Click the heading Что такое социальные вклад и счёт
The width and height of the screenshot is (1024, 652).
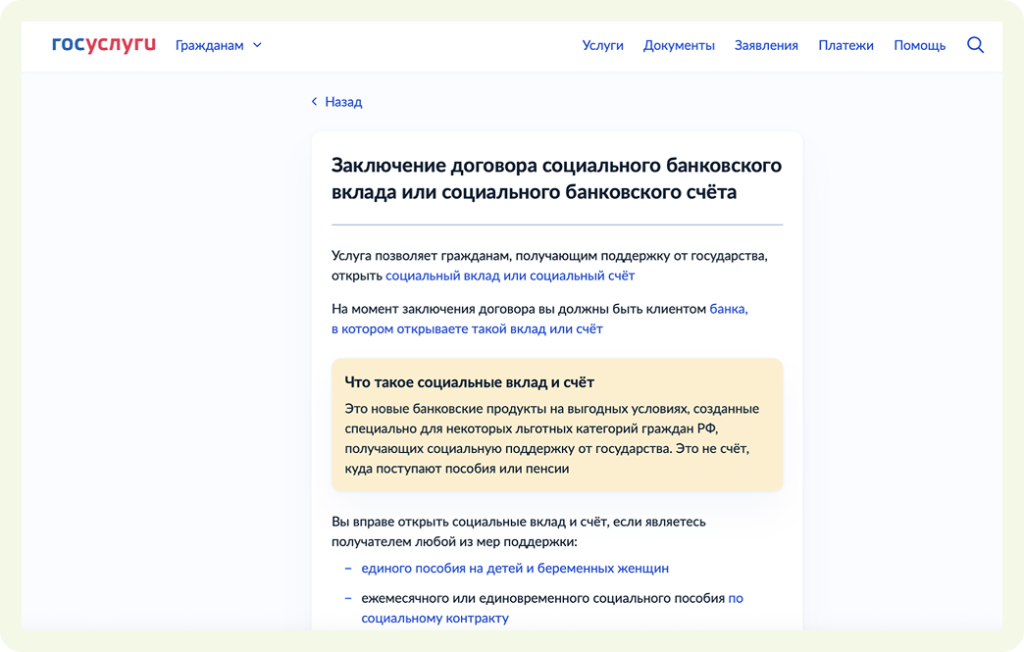pos(469,382)
